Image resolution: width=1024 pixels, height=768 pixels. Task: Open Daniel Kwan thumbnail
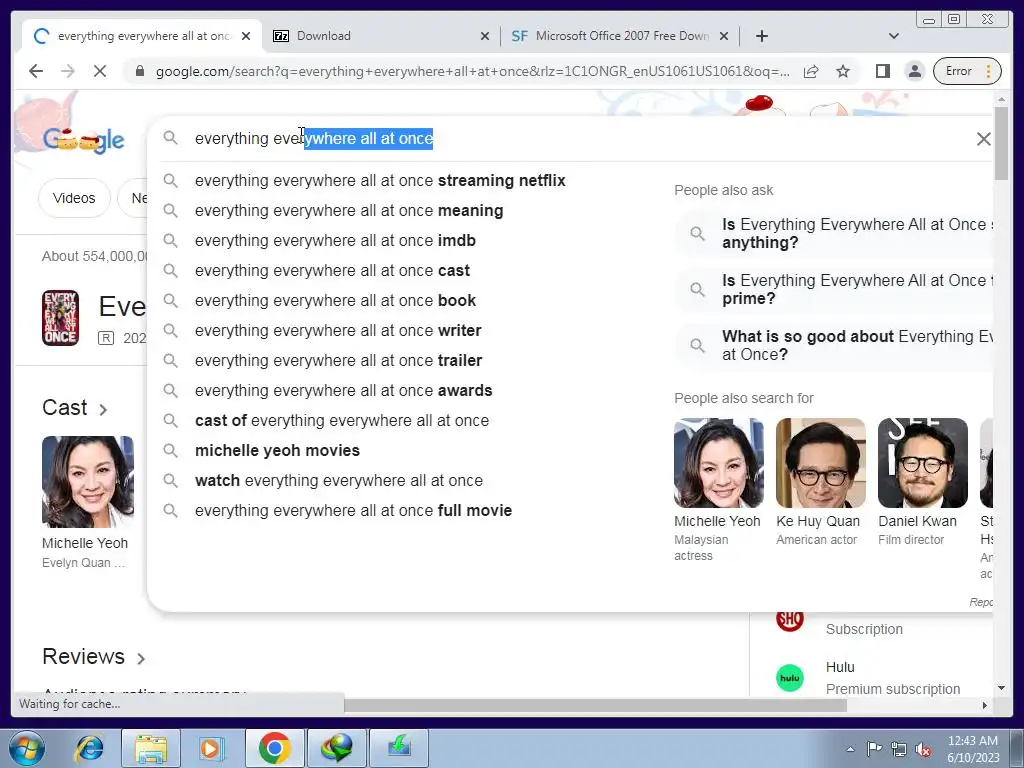click(x=922, y=463)
